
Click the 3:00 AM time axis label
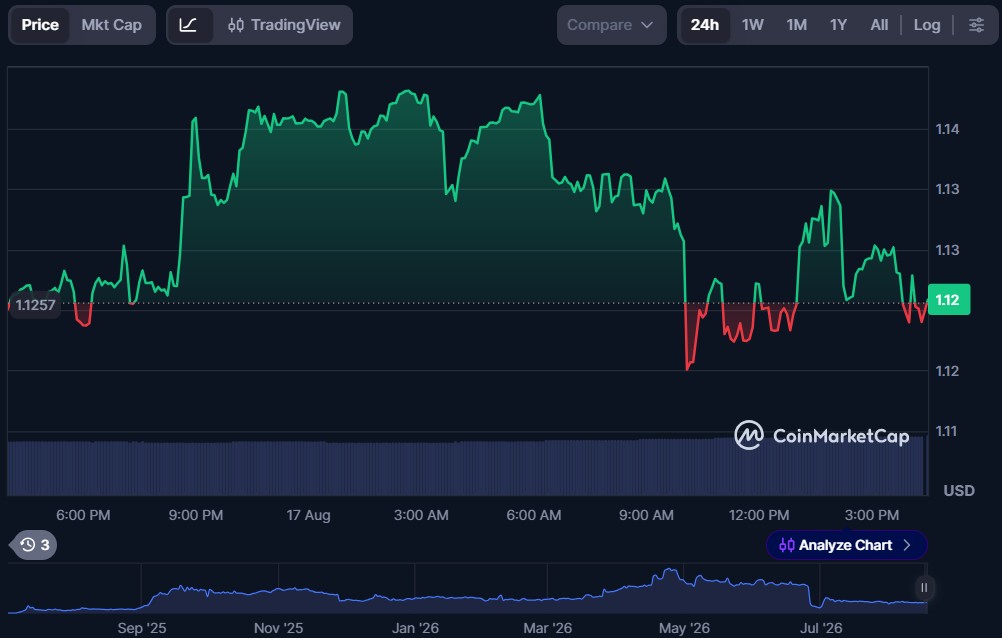[421, 515]
